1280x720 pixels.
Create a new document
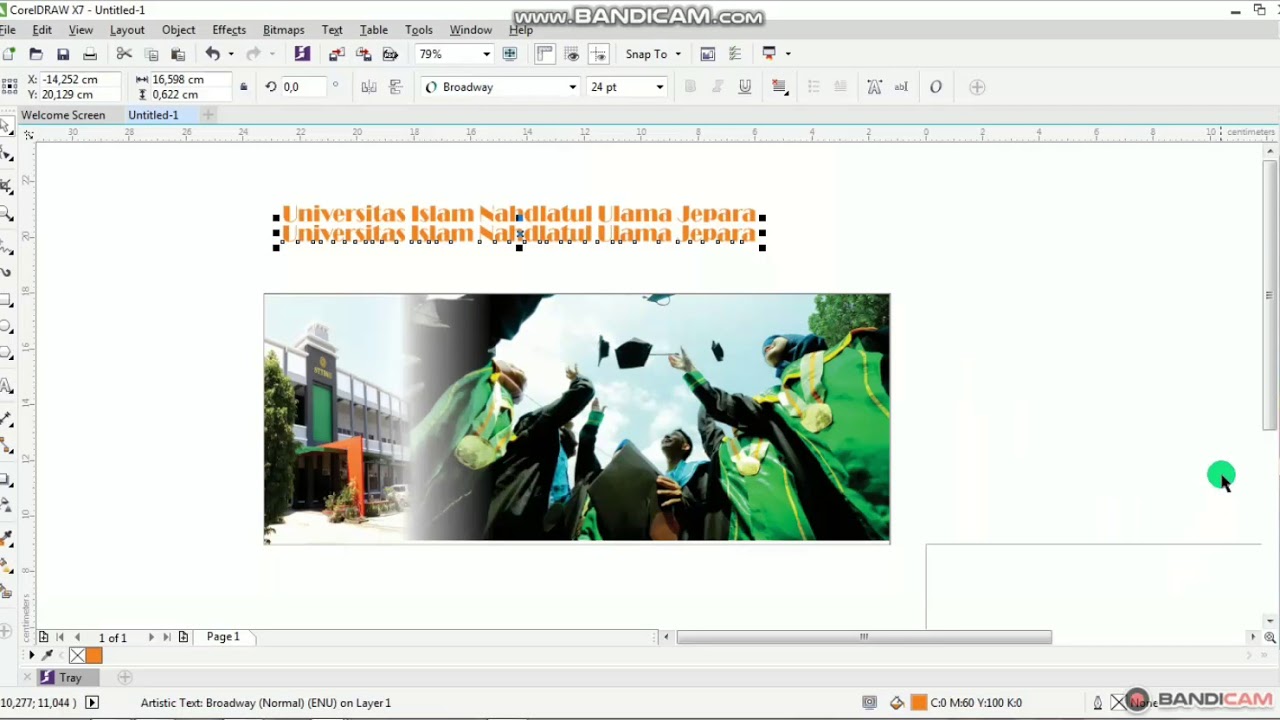coord(9,54)
